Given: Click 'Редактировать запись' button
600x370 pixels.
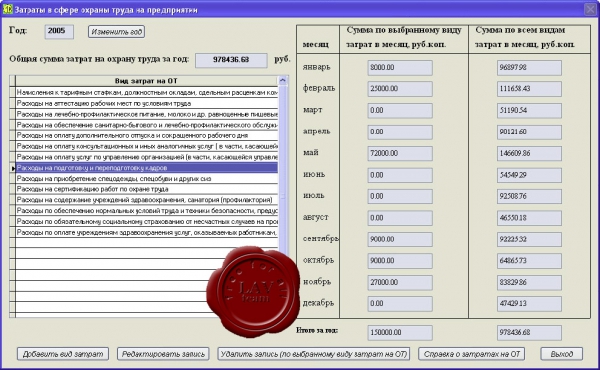Looking at the screenshot, I should coord(163,354).
